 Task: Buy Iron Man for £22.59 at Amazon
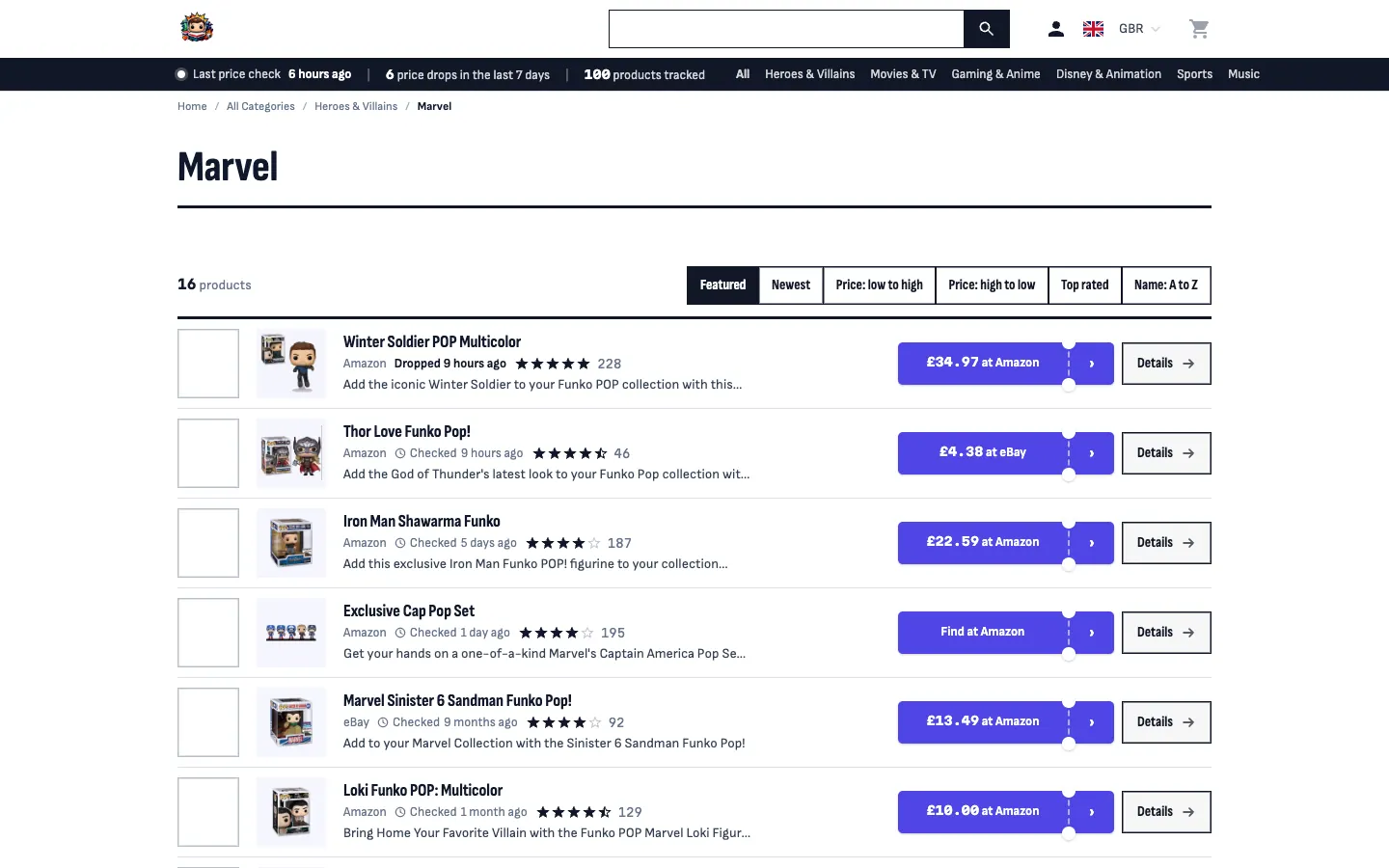[983, 543]
